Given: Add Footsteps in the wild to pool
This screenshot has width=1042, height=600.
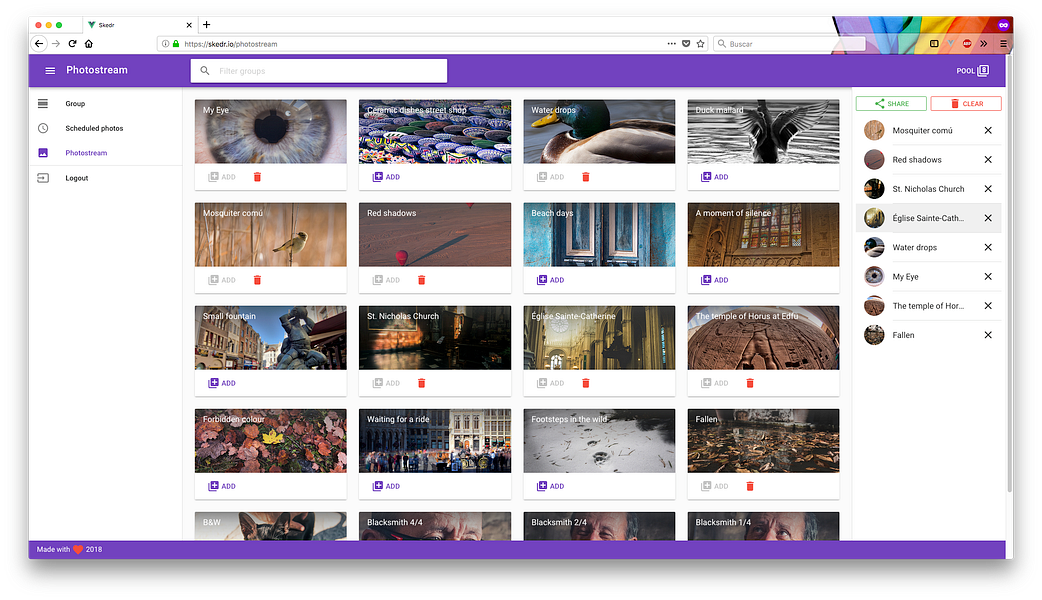Looking at the screenshot, I should (550, 486).
